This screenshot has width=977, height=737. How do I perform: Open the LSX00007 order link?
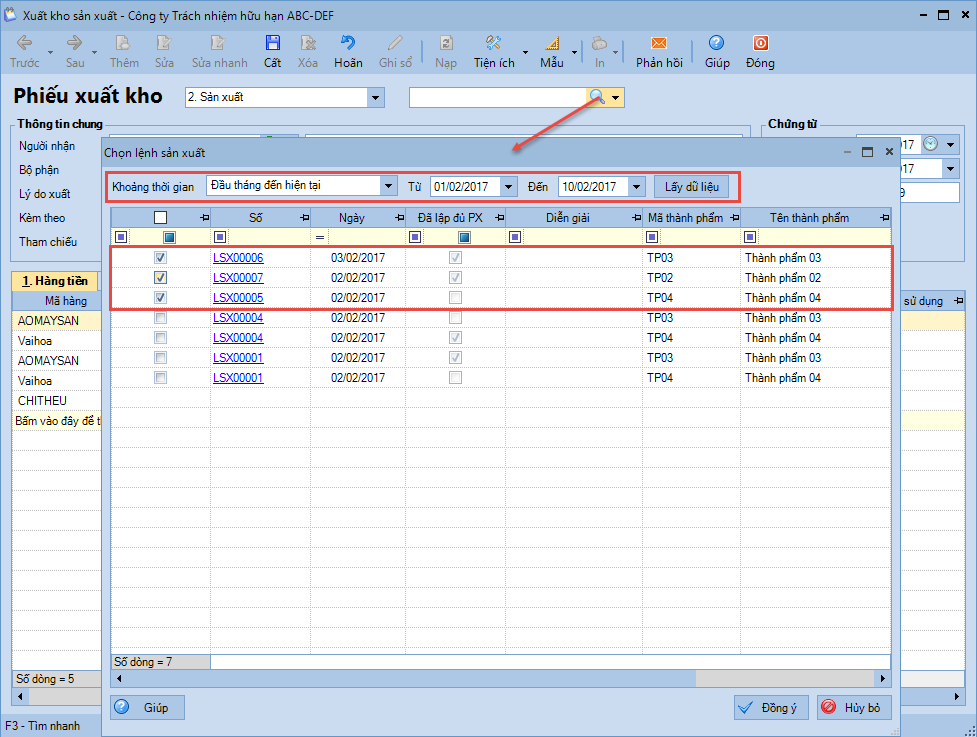coord(238,278)
